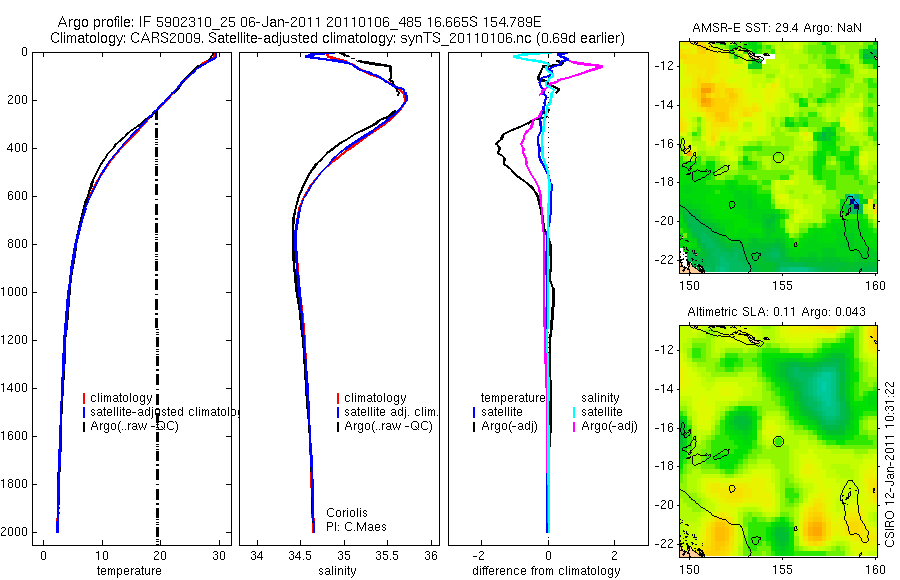Click 'climatology' legend text in salinity plot
The width and height of the screenshot is (900, 580).
point(375,398)
